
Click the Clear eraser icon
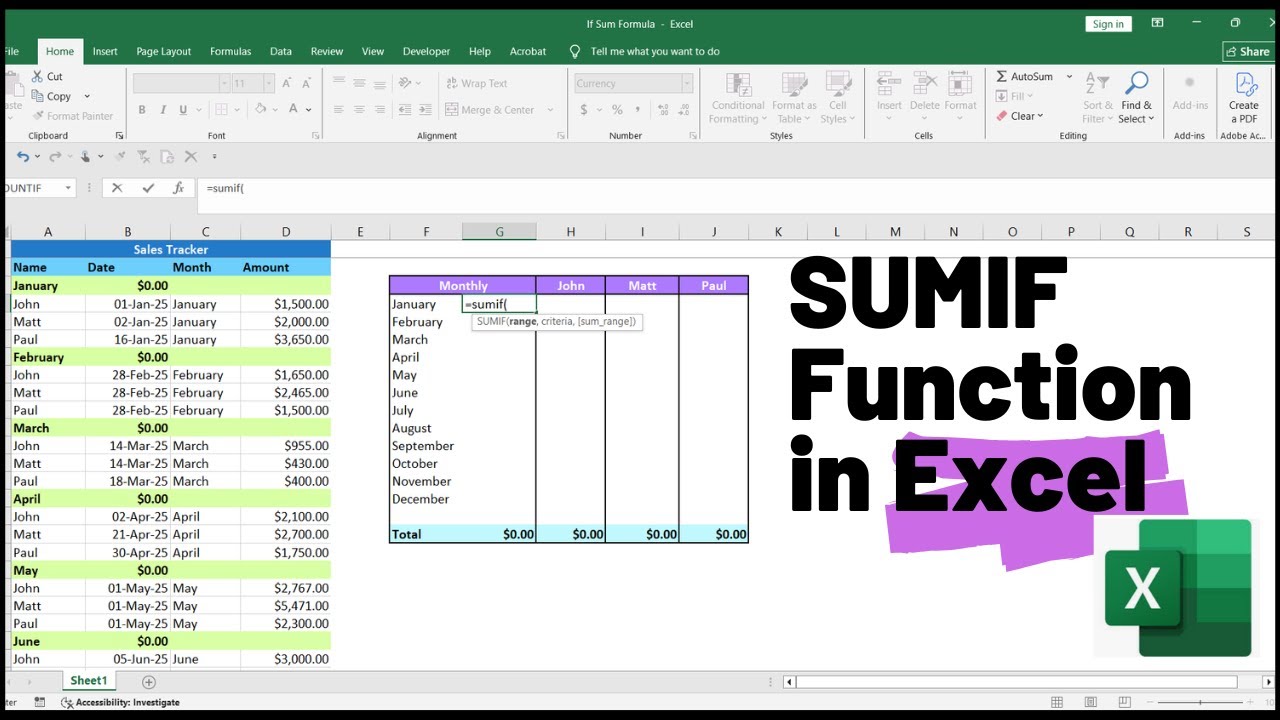(x=1001, y=116)
